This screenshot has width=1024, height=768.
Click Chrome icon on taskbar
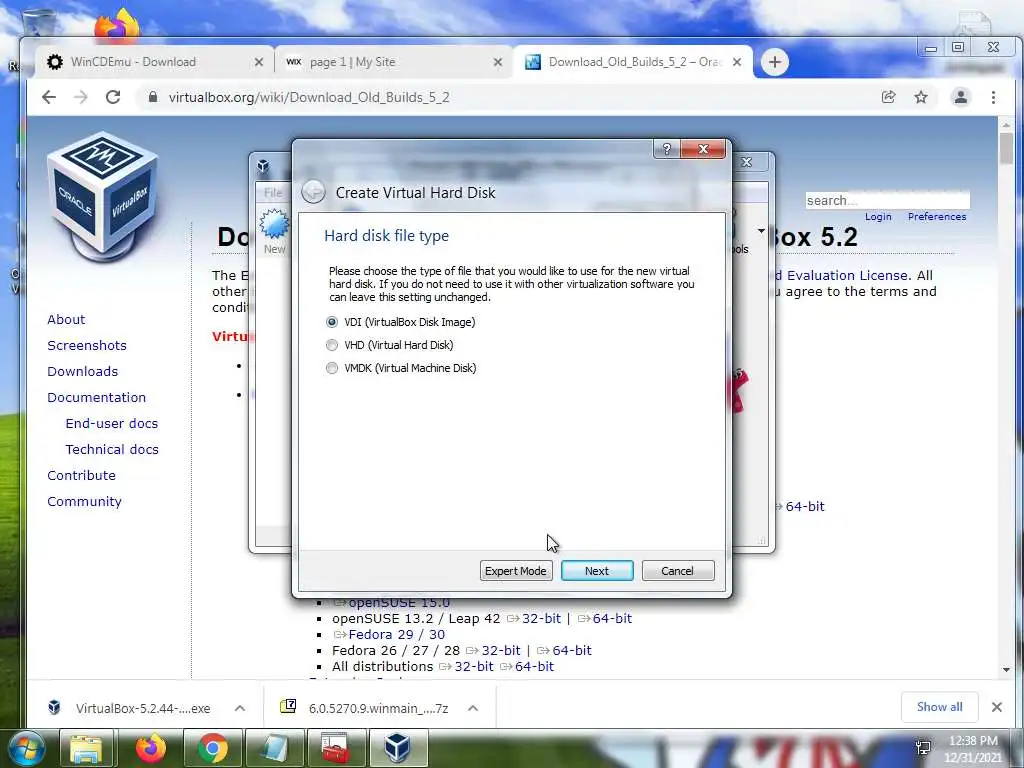(212, 749)
